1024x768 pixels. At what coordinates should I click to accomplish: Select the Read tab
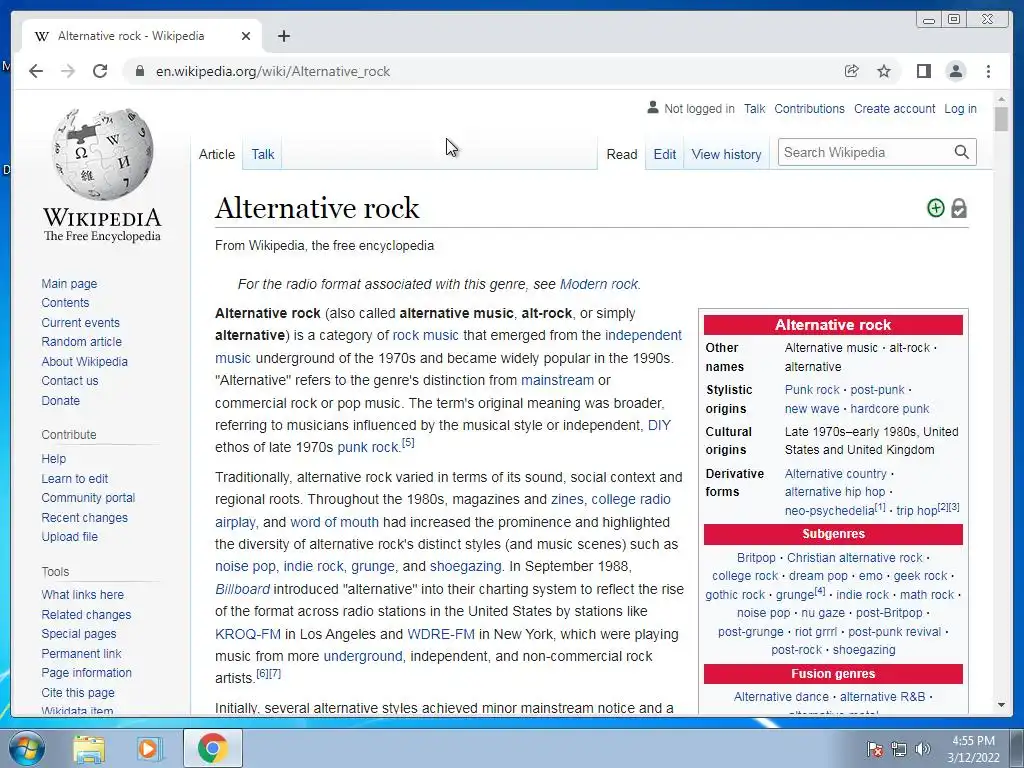622,154
